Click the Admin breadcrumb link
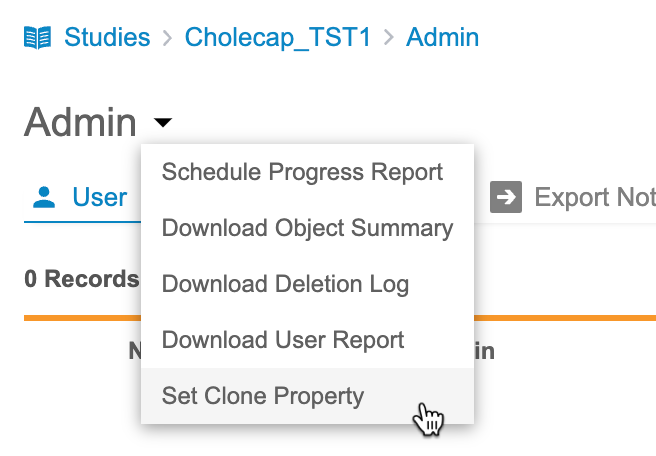The image size is (656, 456). (x=442, y=38)
